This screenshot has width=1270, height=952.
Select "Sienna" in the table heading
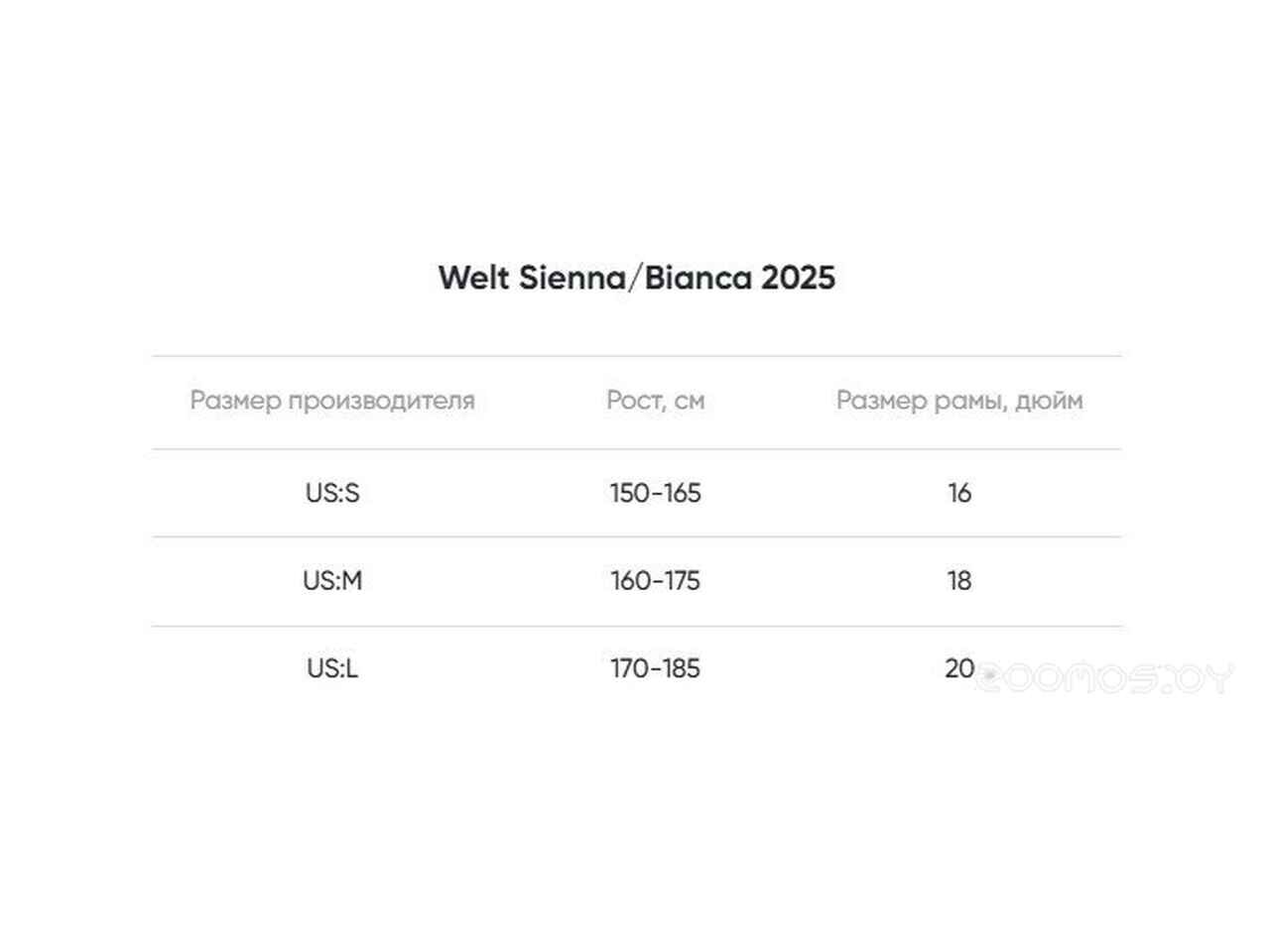pos(571,278)
